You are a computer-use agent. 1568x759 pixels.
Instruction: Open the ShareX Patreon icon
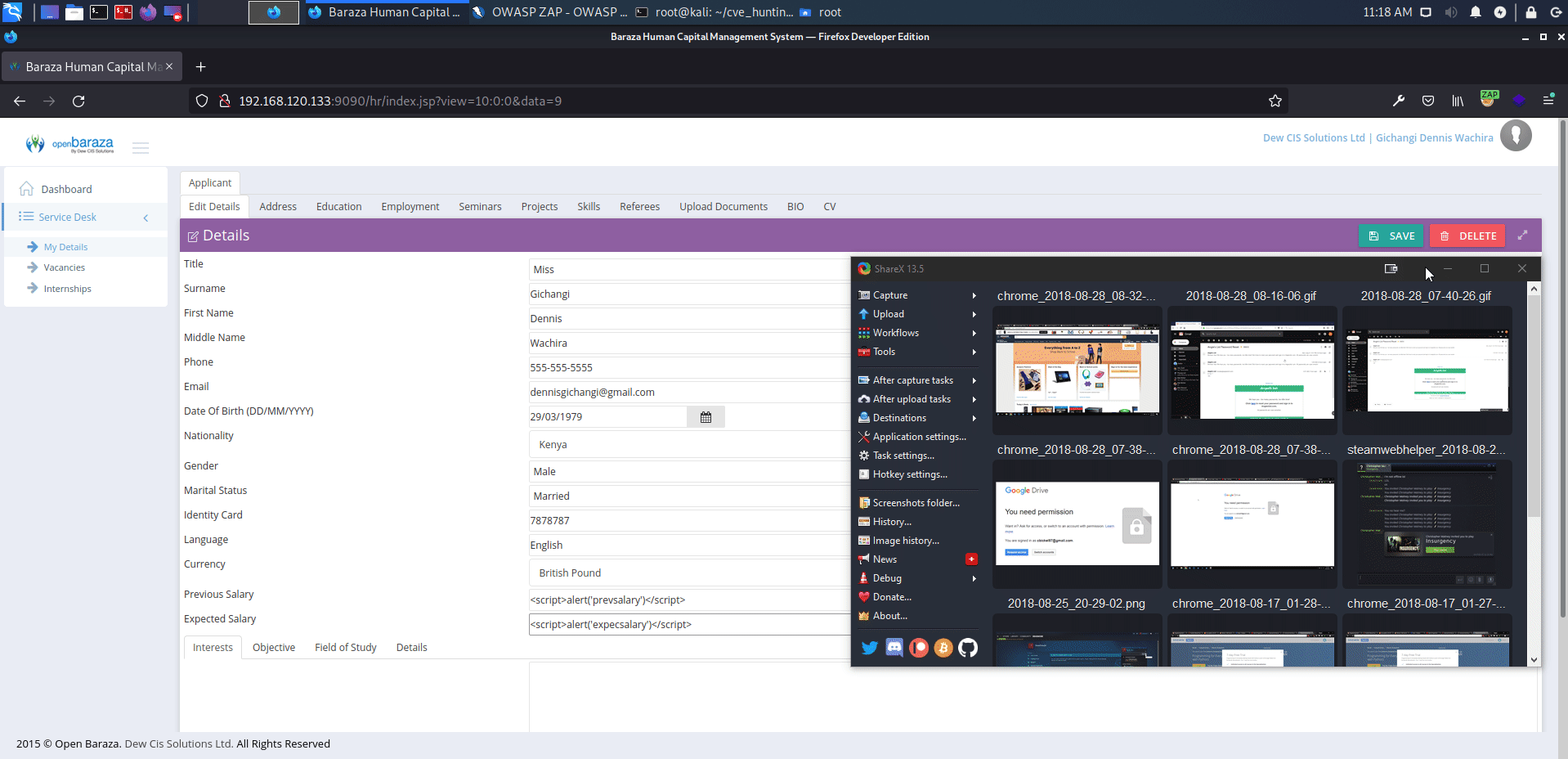click(x=919, y=648)
